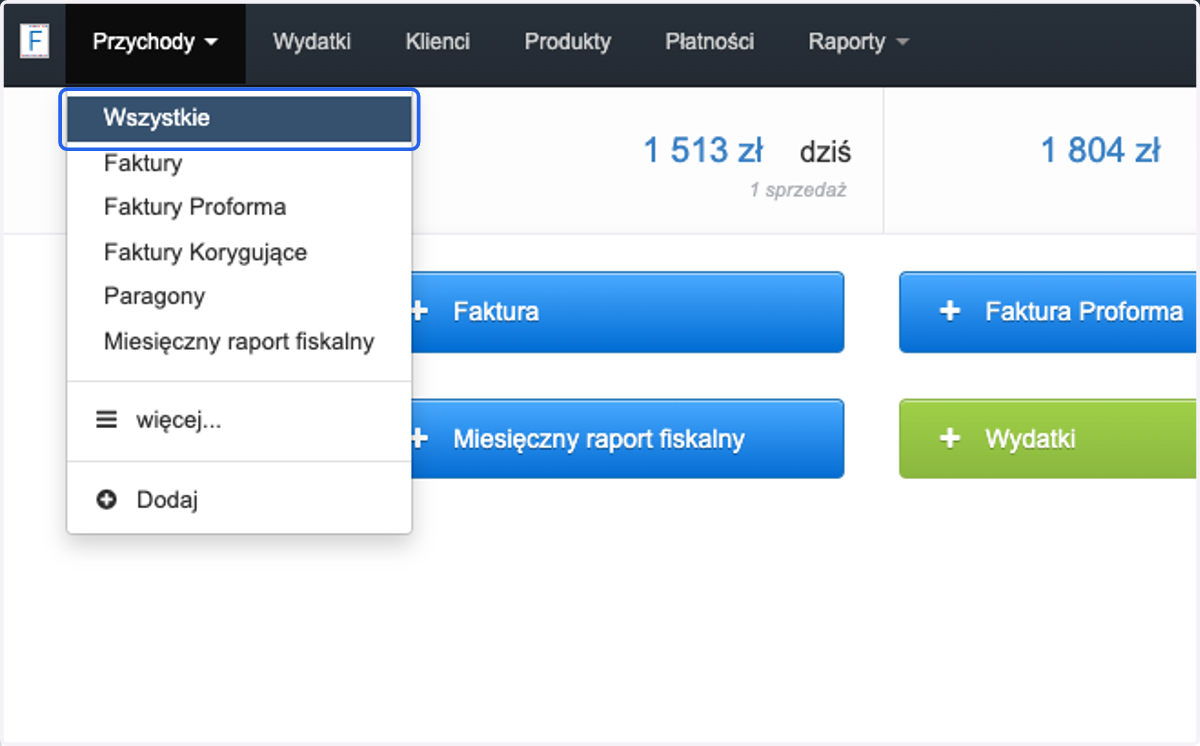Click the hamburger icon next to więcej...
1200x746 pixels.
pyautogui.click(x=106, y=421)
